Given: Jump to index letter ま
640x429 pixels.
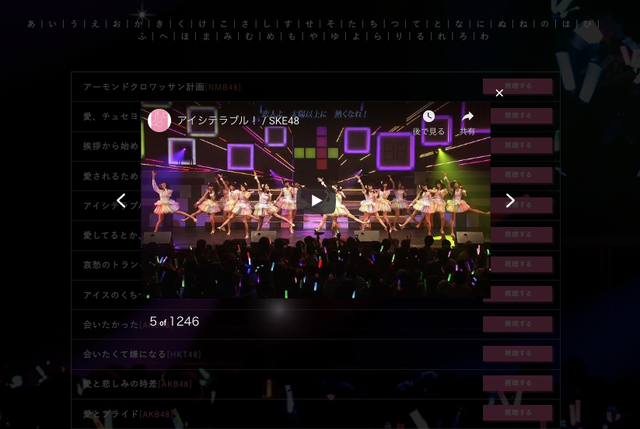Looking at the screenshot, I should [x=206, y=36].
